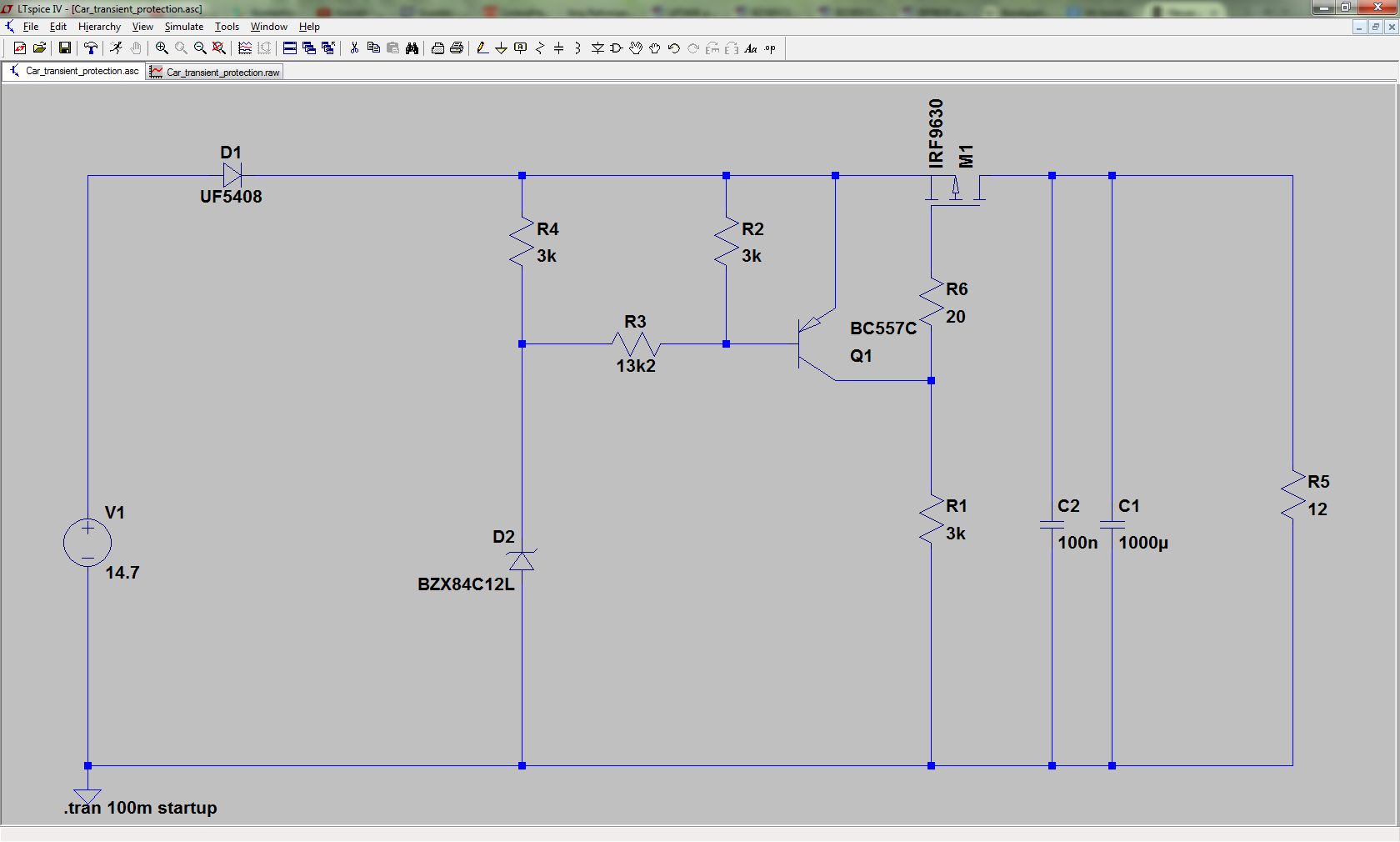Select the Label Net tool
1400x842 pixels.
521,48
